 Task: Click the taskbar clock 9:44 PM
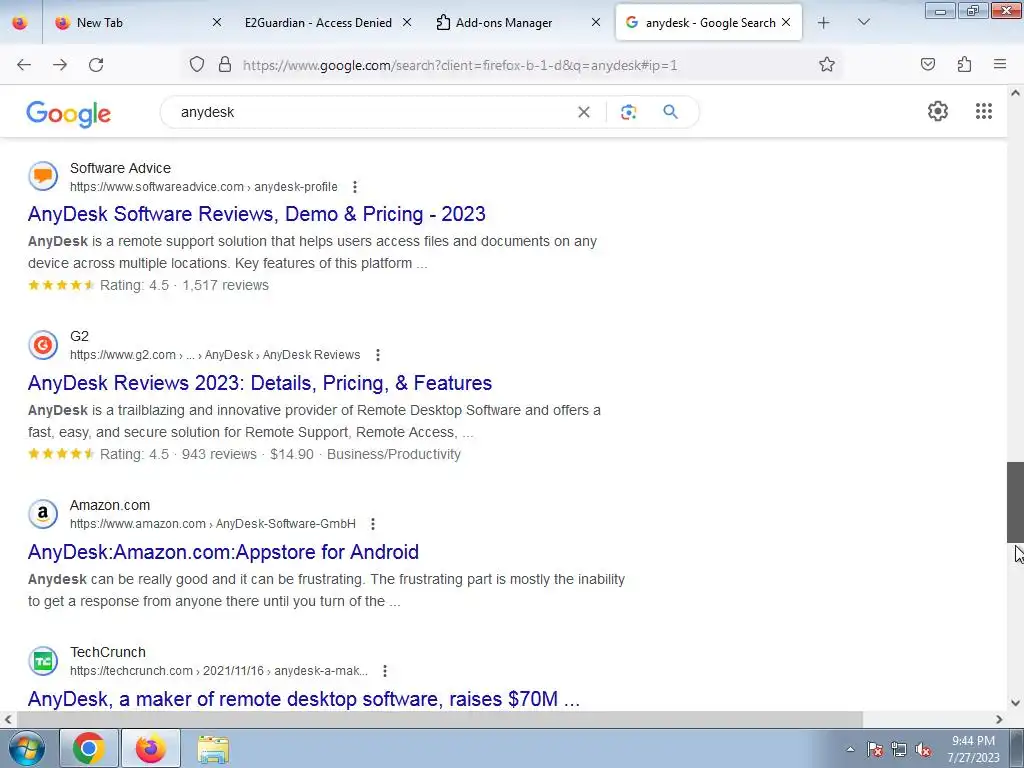(973, 741)
